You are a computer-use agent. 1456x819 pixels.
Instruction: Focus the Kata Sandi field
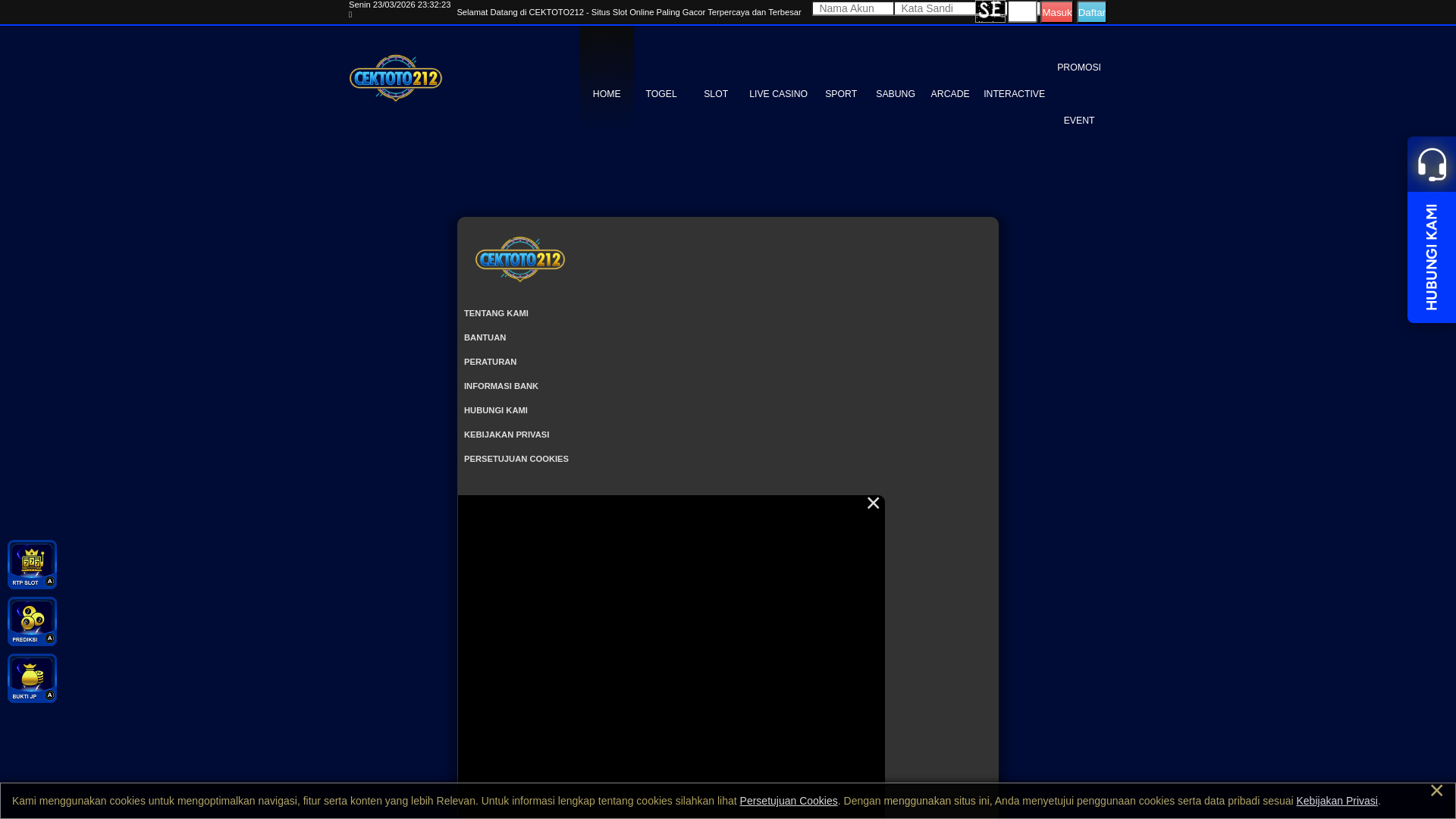pyautogui.click(x=935, y=8)
